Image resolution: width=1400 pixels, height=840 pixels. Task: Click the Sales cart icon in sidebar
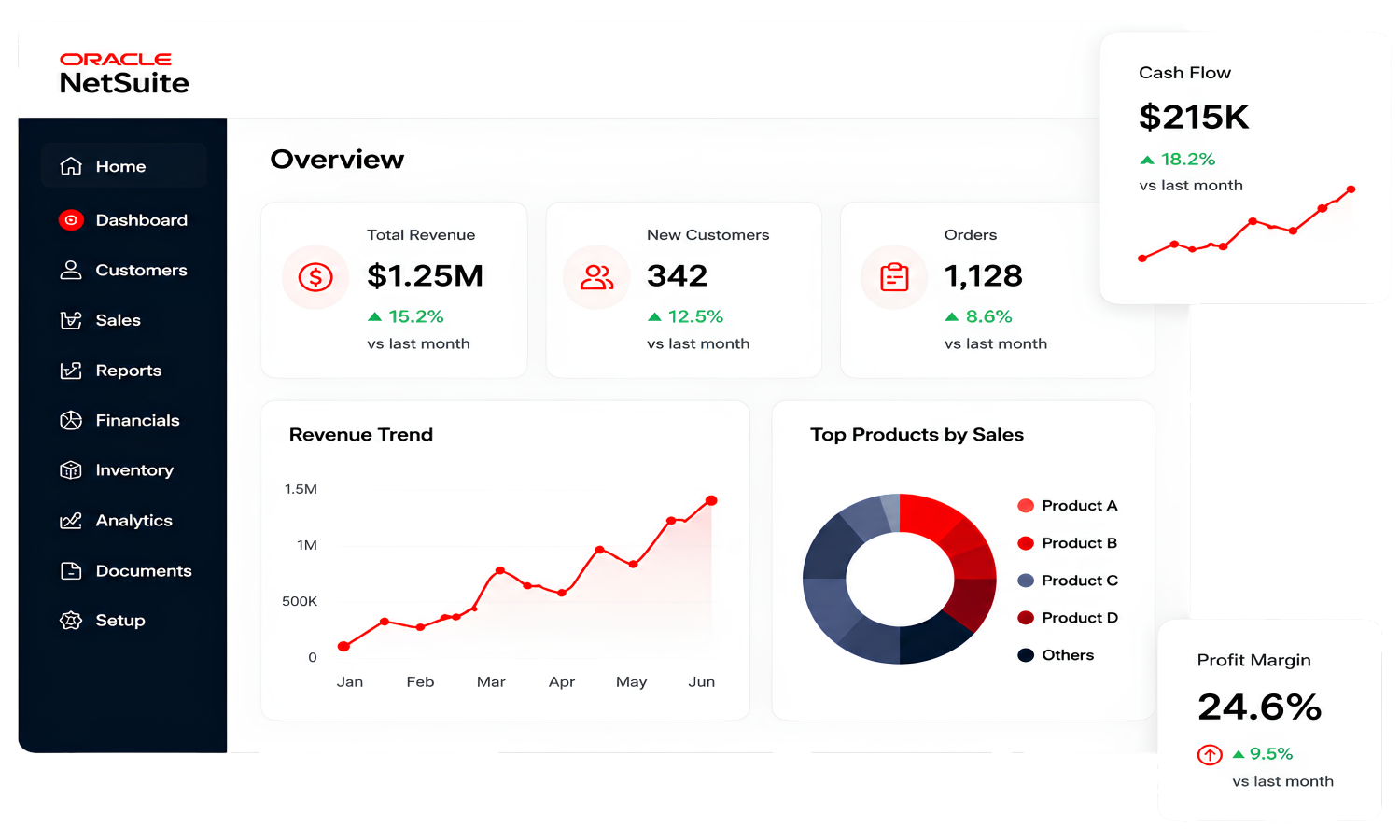[x=71, y=320]
